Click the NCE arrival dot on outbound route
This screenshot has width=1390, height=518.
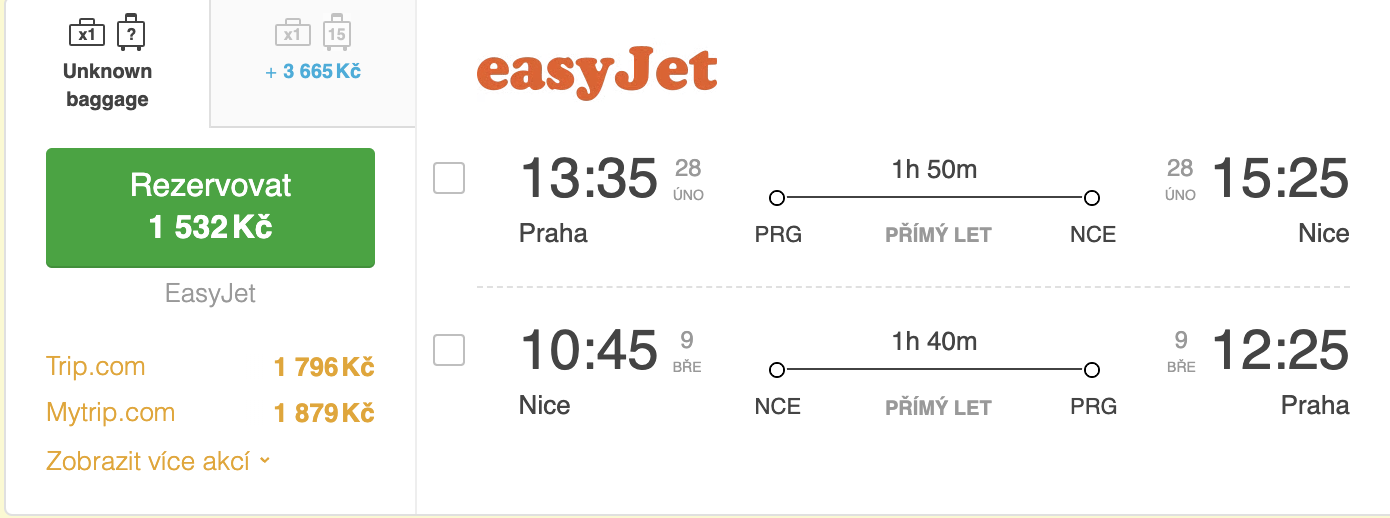tap(1092, 197)
